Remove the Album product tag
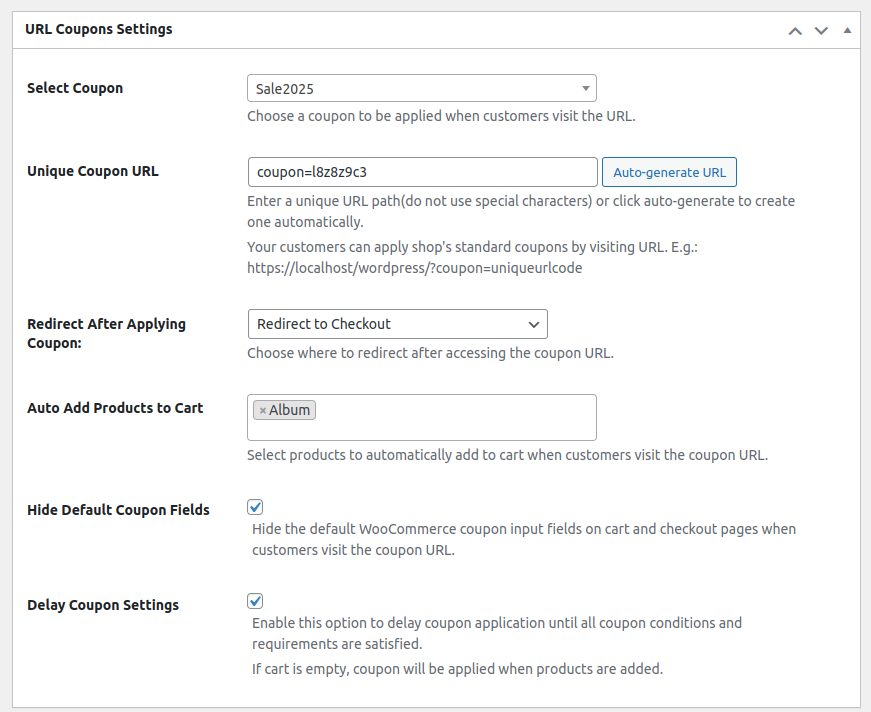 click(262, 410)
